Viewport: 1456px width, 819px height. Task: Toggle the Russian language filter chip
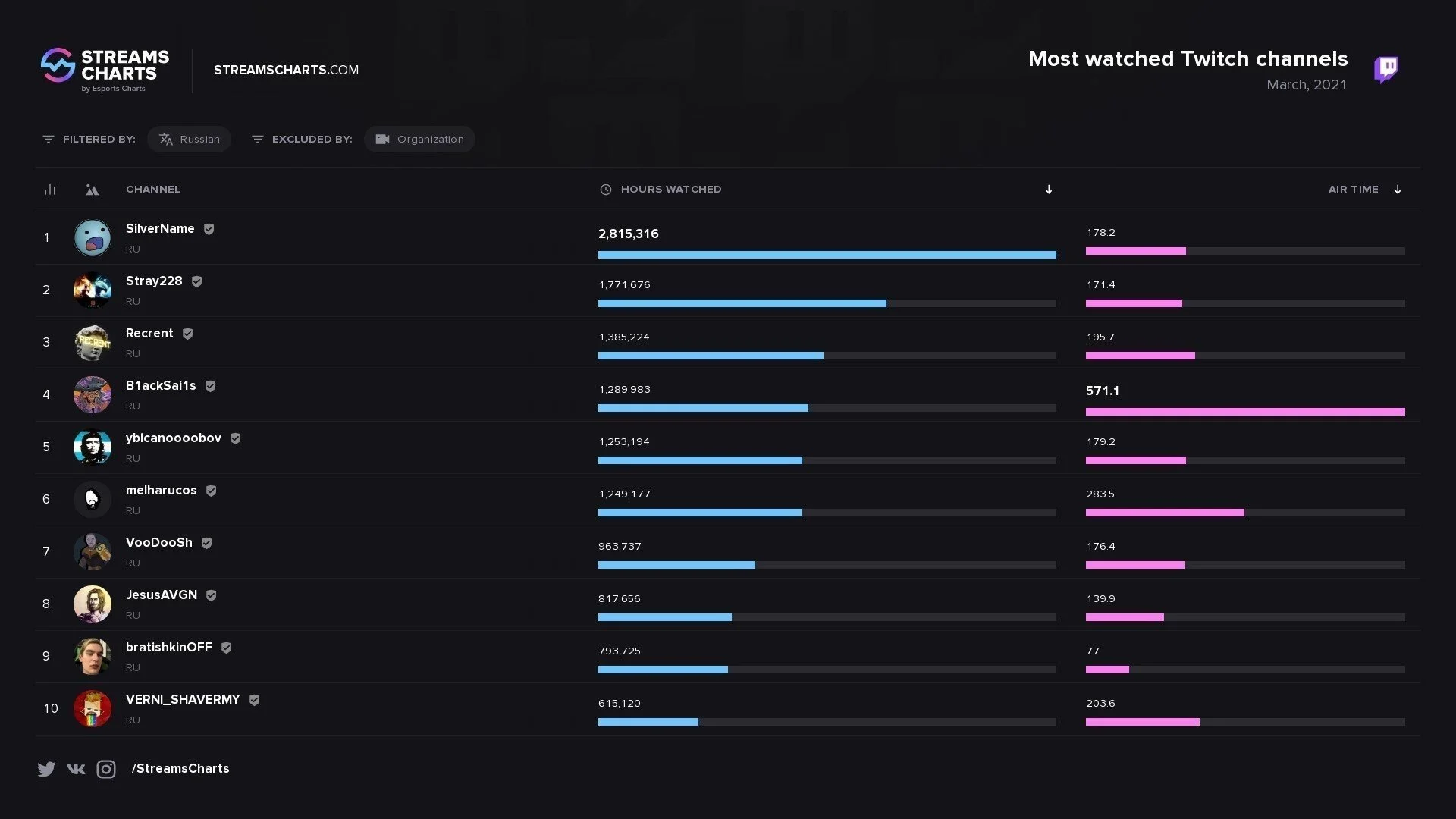pos(189,140)
